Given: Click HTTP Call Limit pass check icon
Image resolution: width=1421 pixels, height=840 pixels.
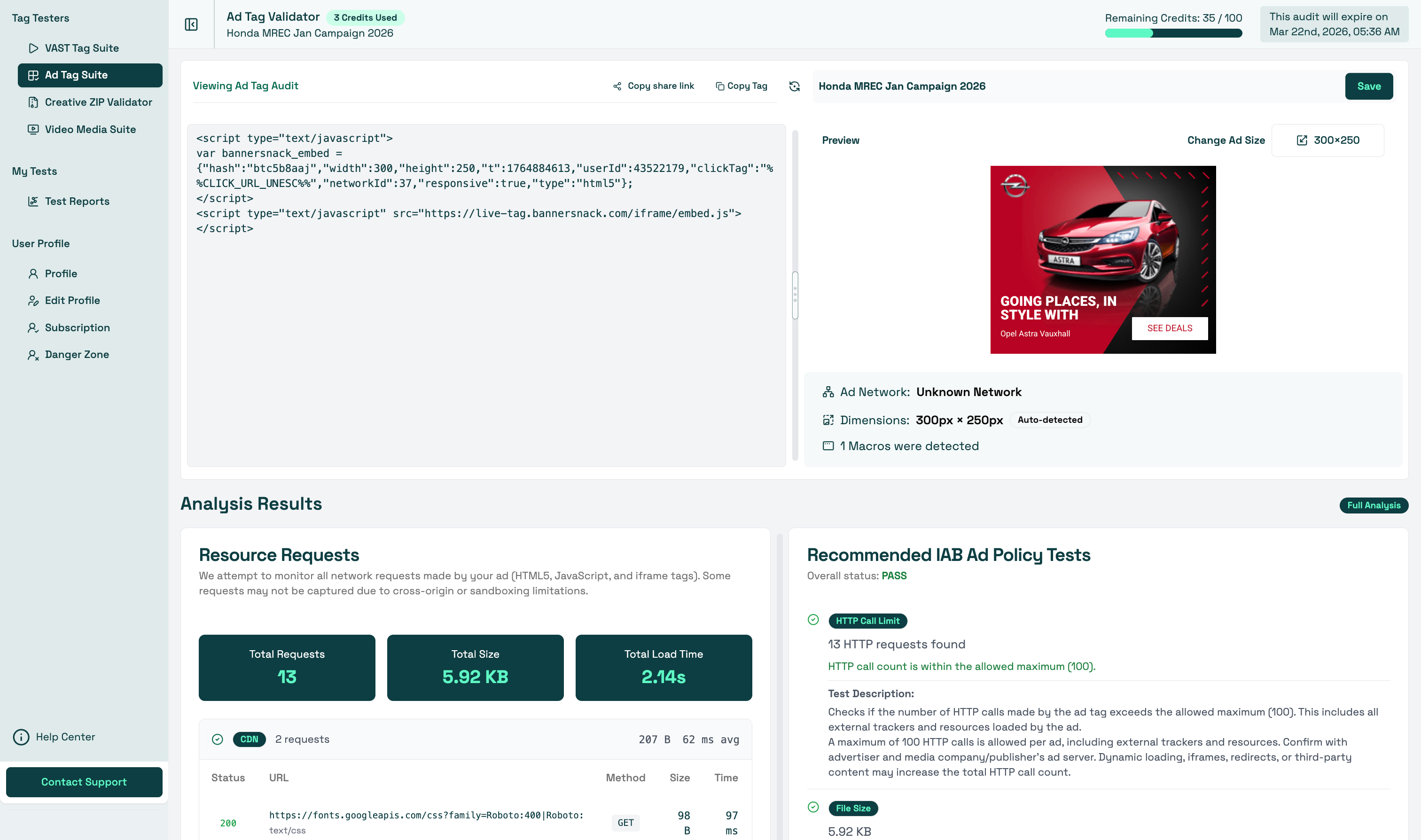Looking at the screenshot, I should click(x=813, y=620).
